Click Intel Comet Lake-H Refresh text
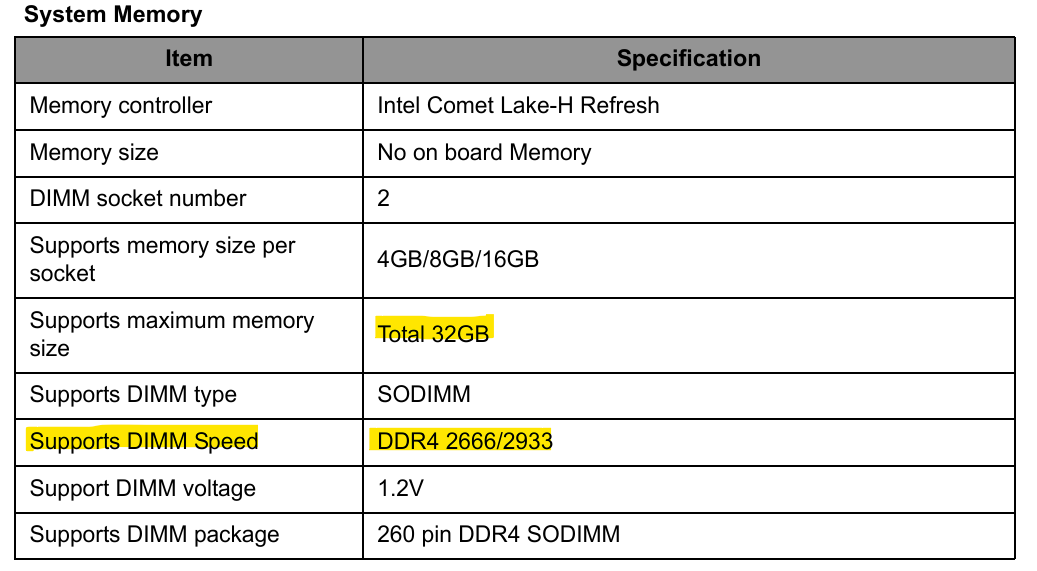 point(518,106)
